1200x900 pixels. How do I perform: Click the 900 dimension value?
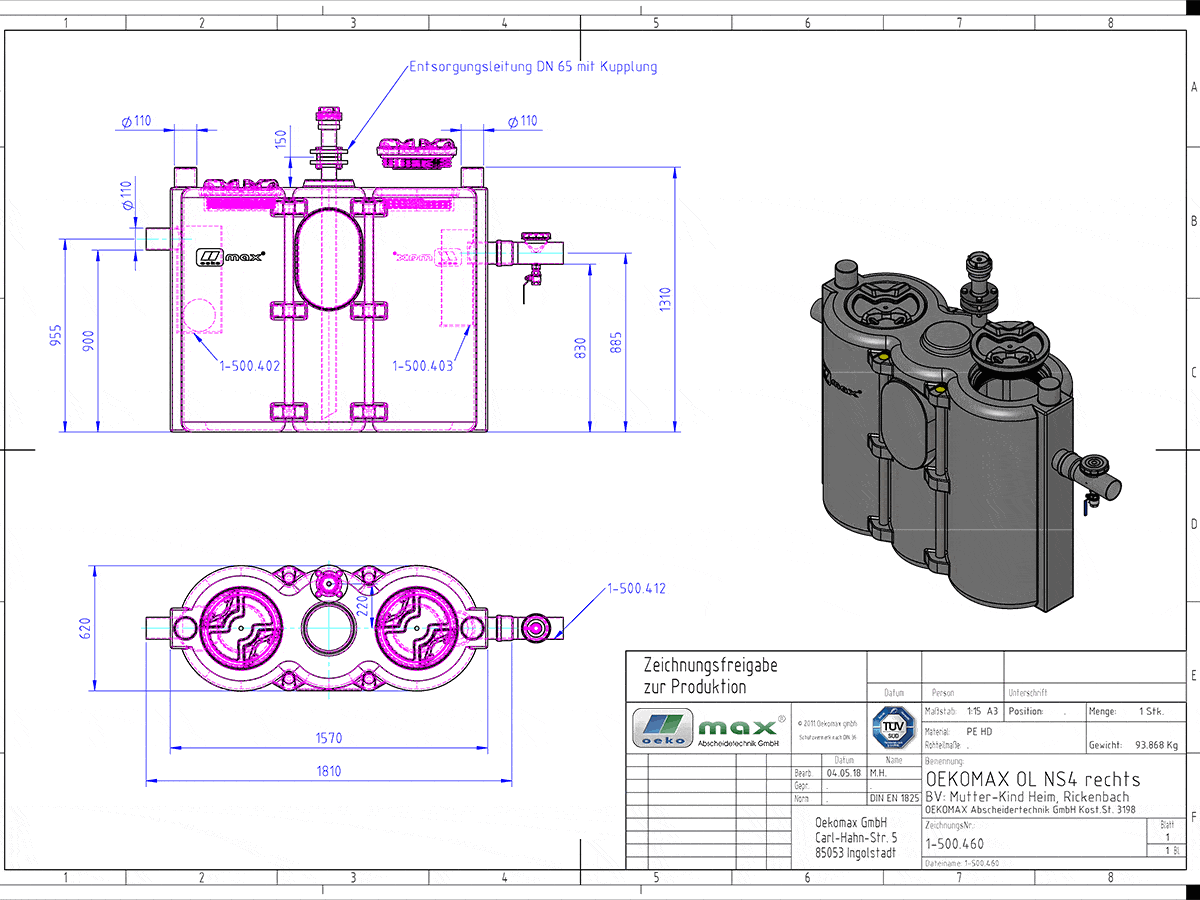pyautogui.click(x=89, y=342)
